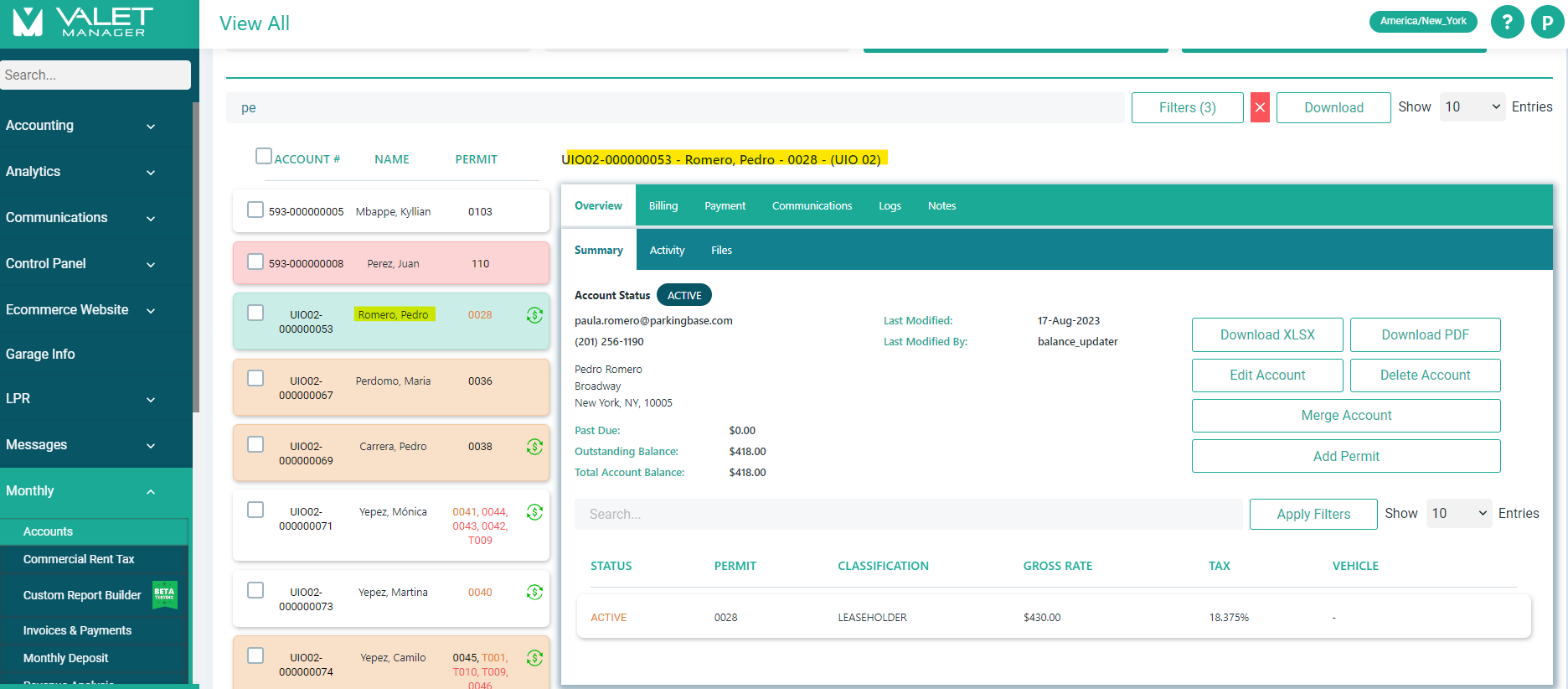Open the user profile P icon
Screen dimensions: 1568x689
1547,23
